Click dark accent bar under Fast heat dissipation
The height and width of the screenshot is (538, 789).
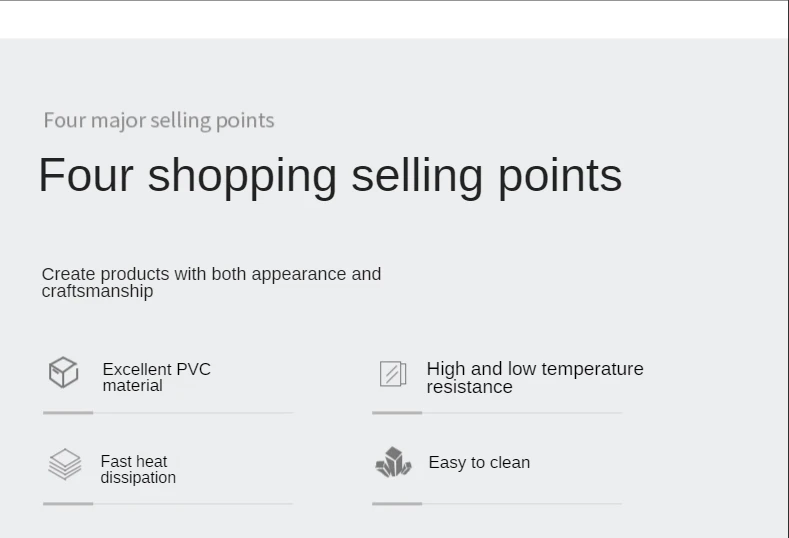coord(68,503)
